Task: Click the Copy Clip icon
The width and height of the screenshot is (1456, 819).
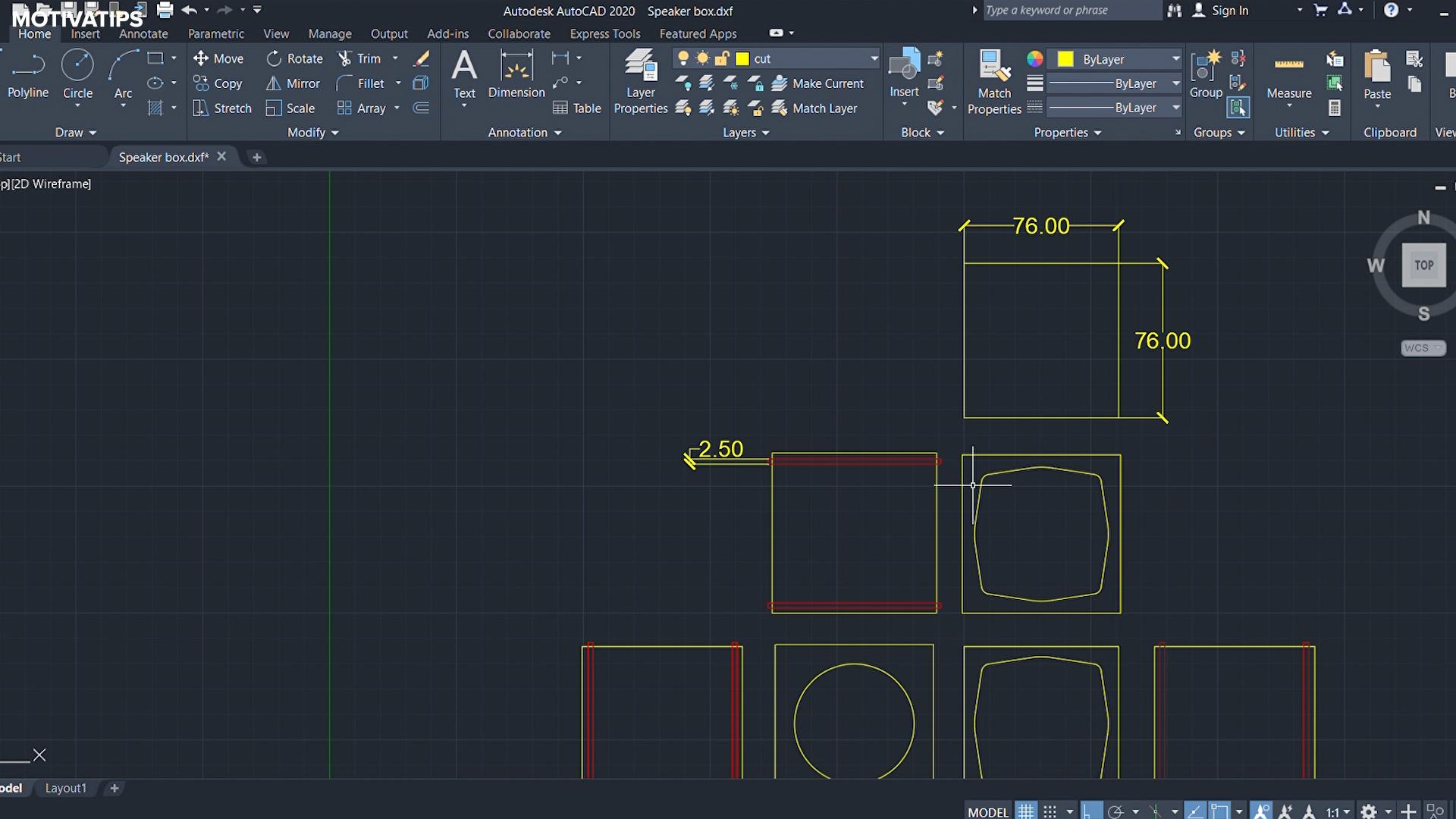Action: coord(1414,84)
